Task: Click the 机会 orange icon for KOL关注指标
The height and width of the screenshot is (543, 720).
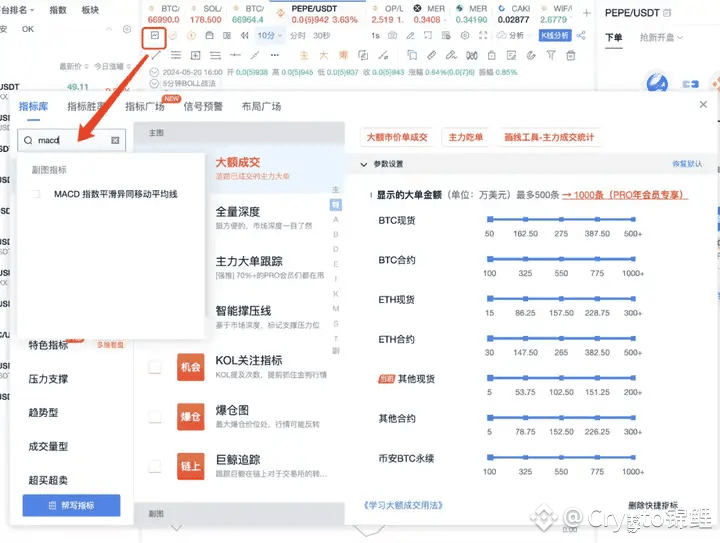Action: (190, 367)
